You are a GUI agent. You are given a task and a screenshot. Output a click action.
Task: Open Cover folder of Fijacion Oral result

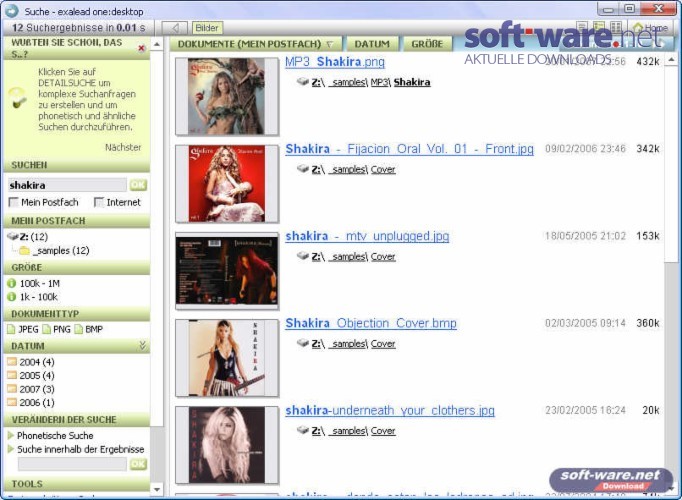coord(383,170)
